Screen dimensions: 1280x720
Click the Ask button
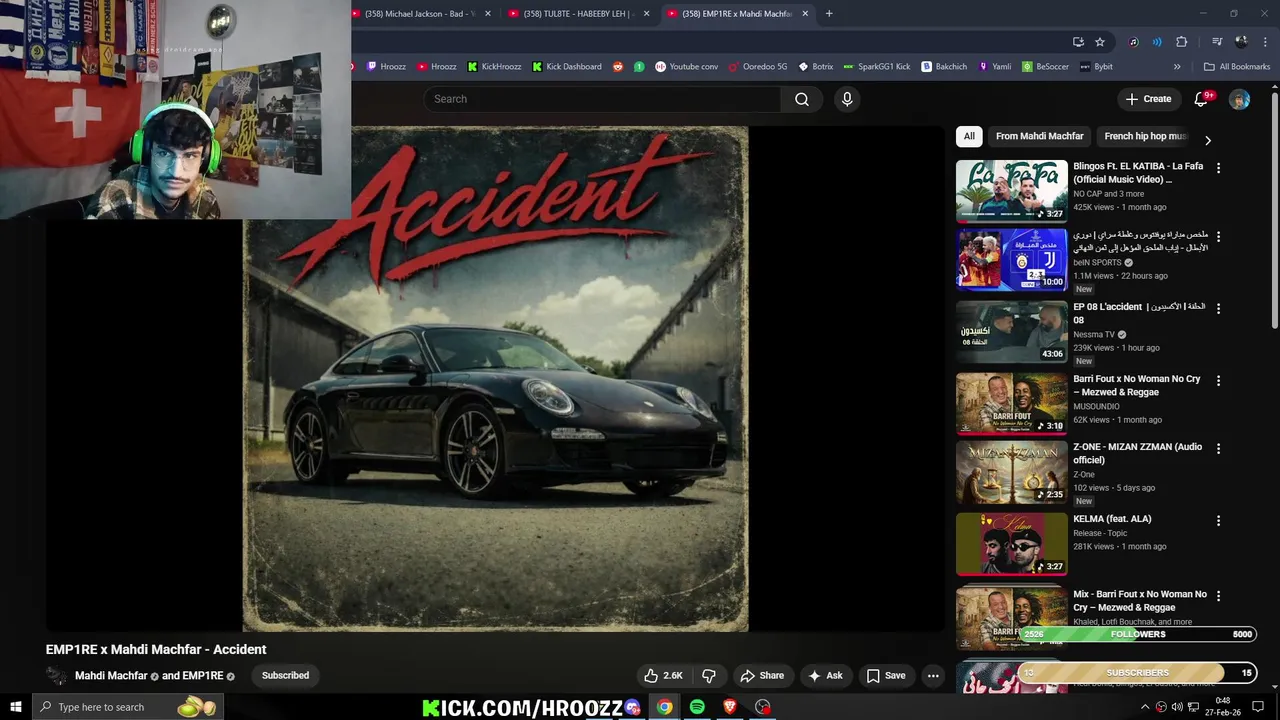(825, 676)
